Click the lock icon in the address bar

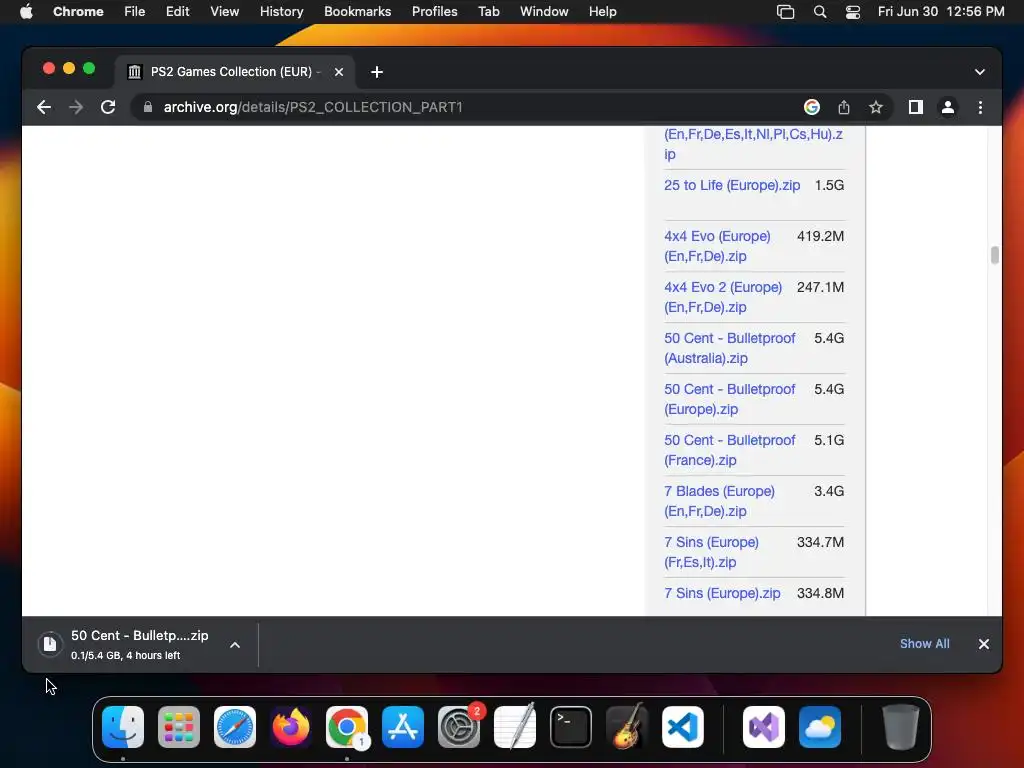[x=148, y=107]
